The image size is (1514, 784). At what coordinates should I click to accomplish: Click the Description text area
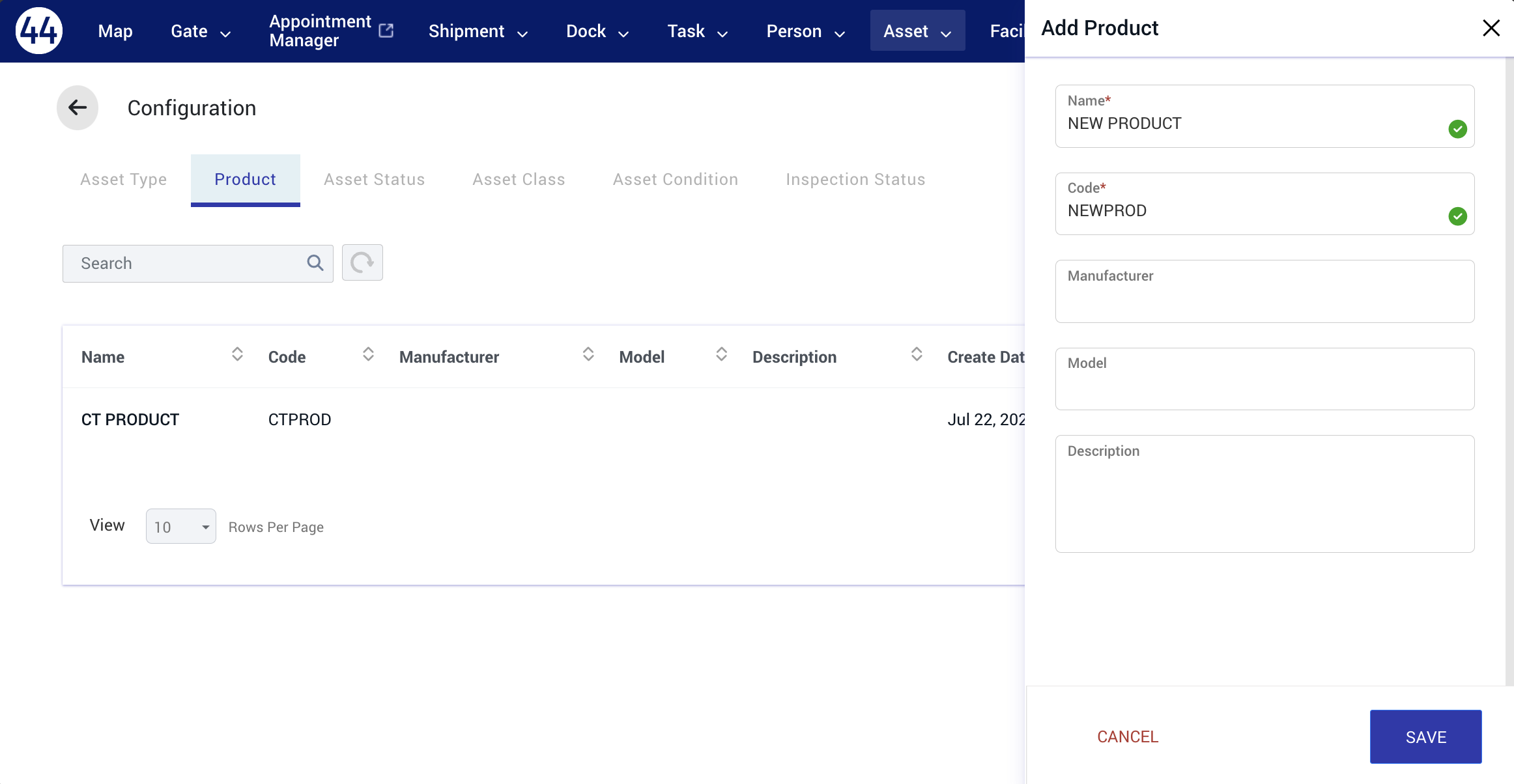pyautogui.click(x=1264, y=494)
